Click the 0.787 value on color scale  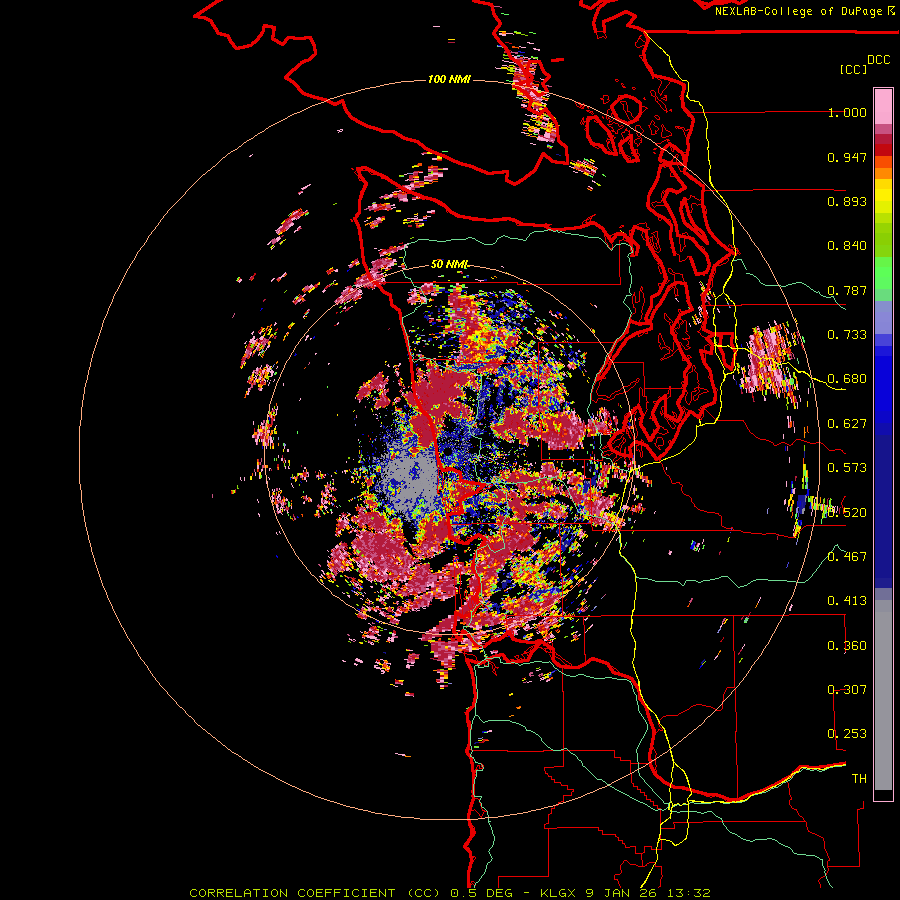click(x=847, y=290)
